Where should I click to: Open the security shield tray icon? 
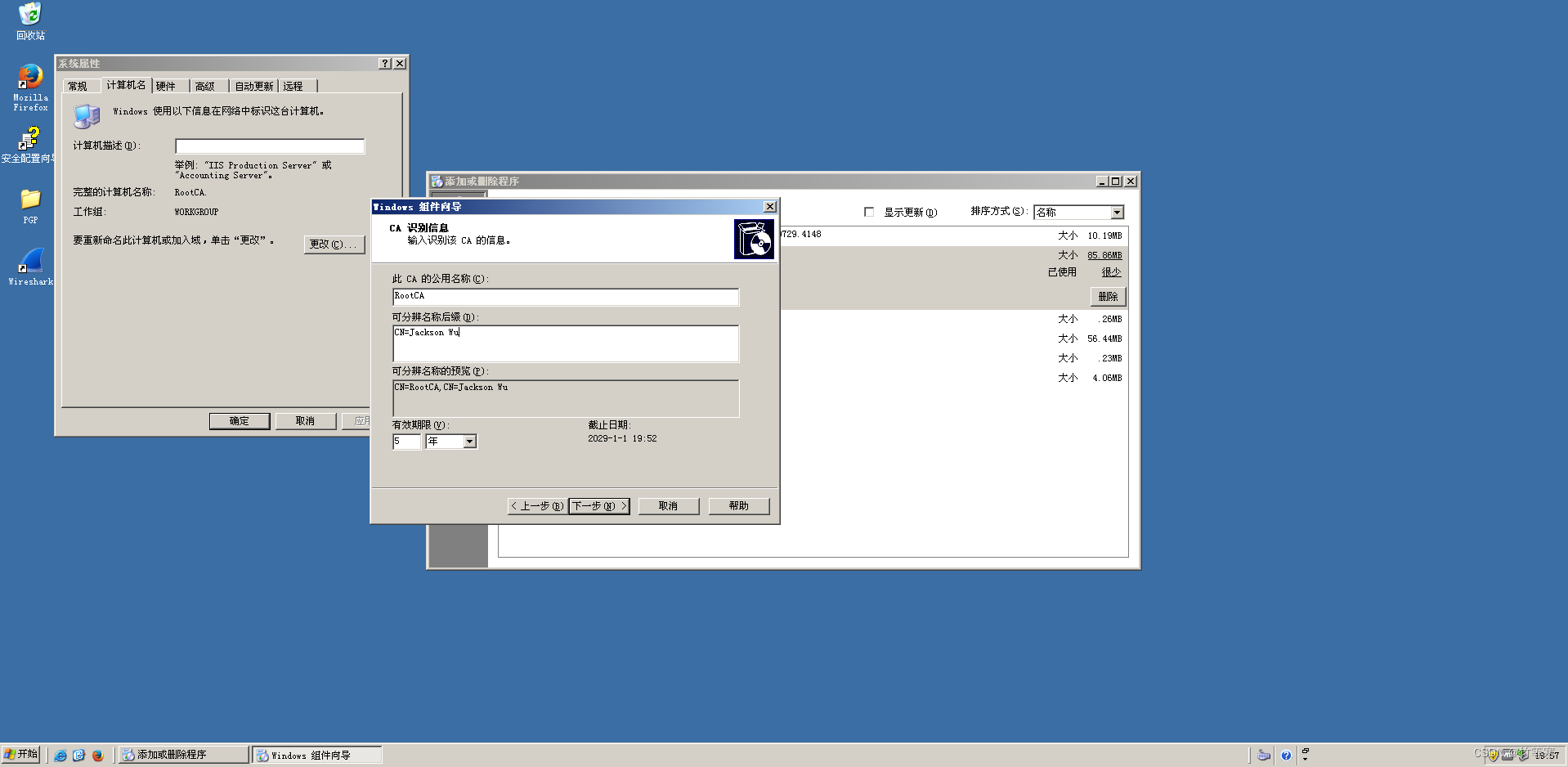click(1493, 756)
